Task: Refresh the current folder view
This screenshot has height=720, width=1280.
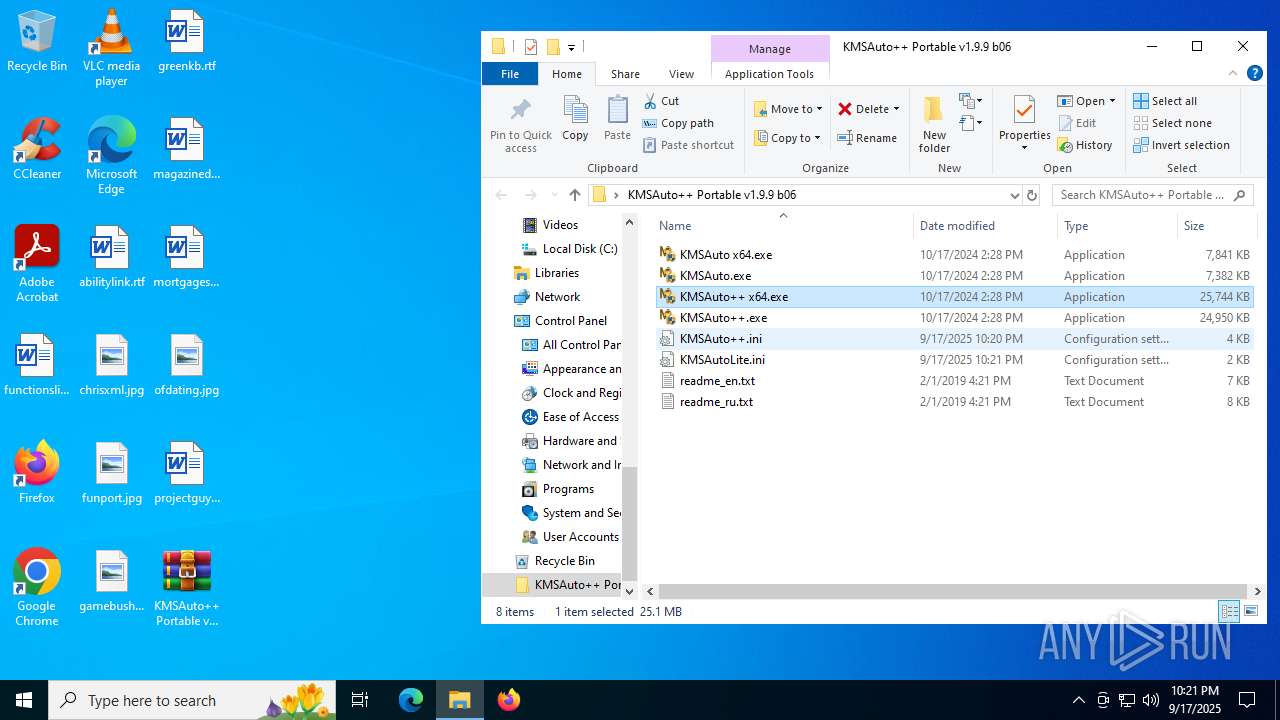Action: click(x=1034, y=195)
